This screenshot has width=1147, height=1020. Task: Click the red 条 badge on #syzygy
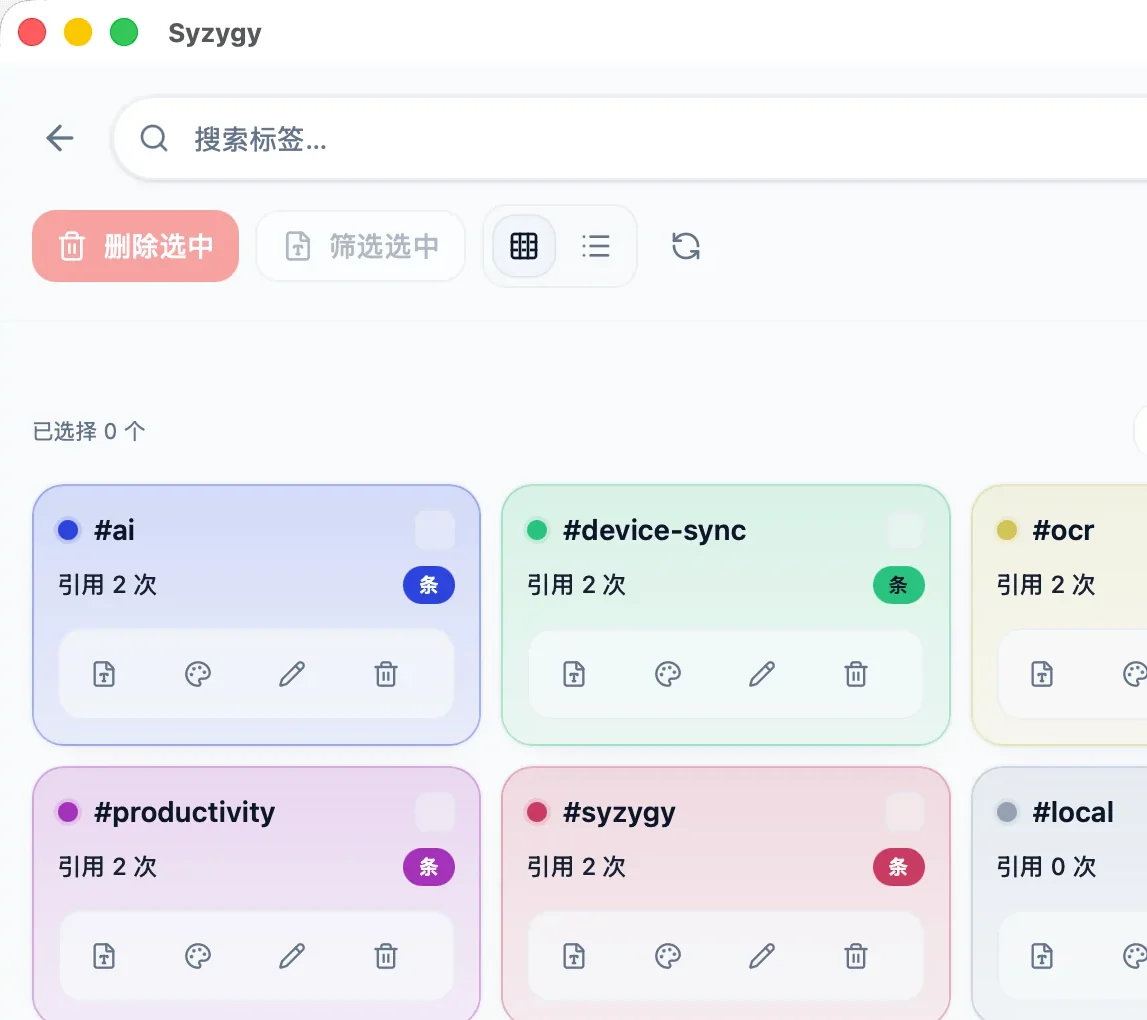(898, 867)
